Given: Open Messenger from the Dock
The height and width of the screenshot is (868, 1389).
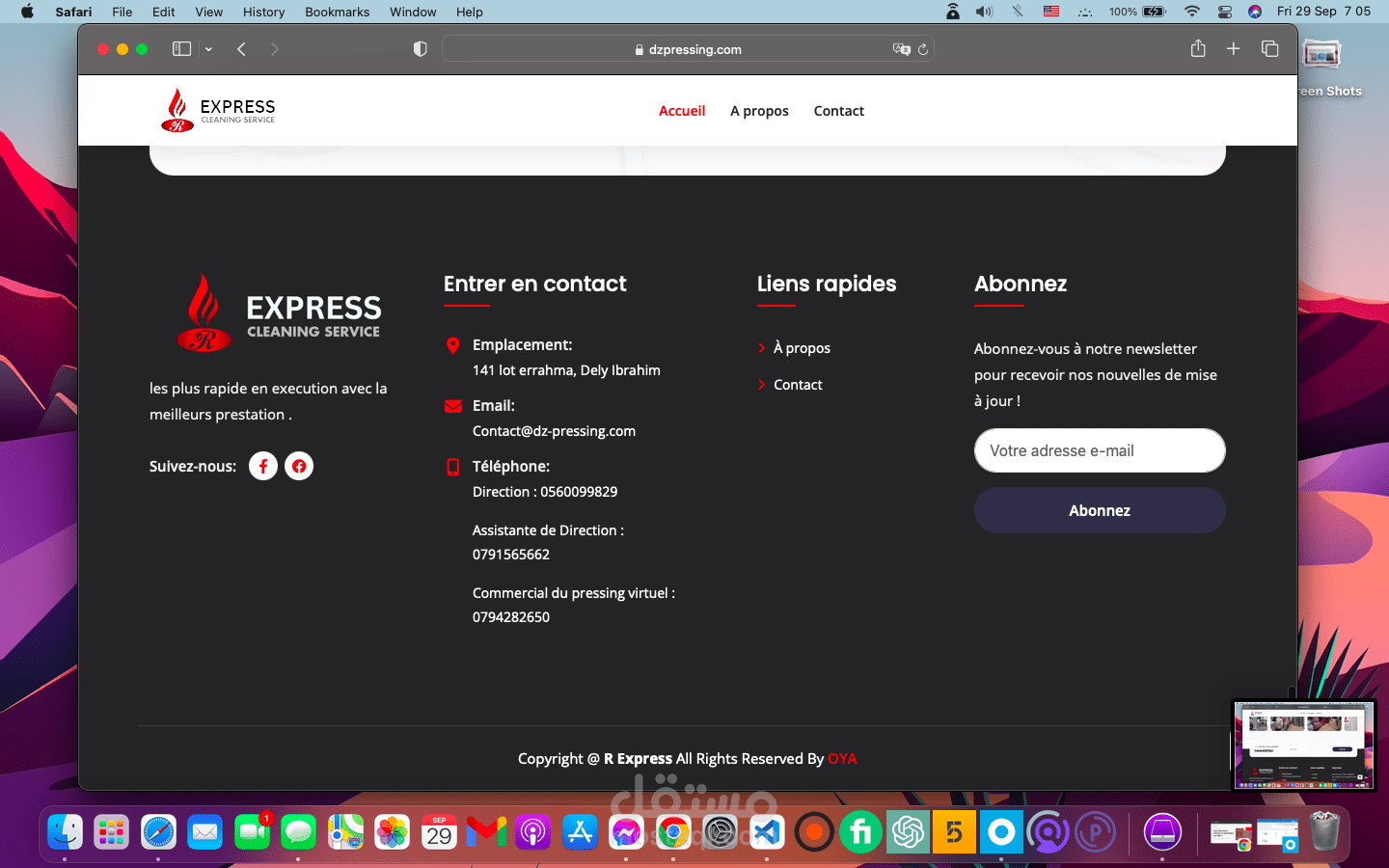Looking at the screenshot, I should pos(627,832).
